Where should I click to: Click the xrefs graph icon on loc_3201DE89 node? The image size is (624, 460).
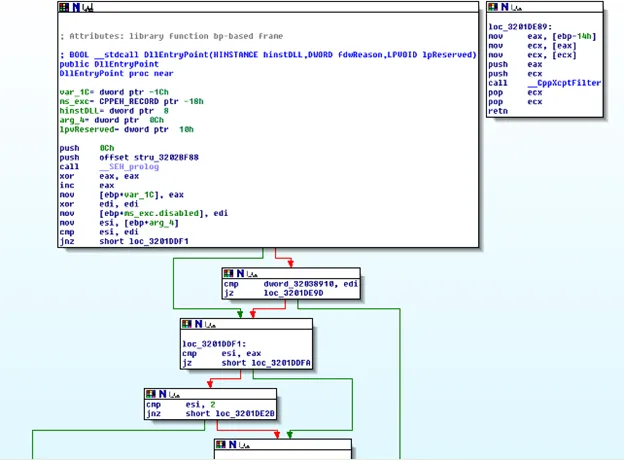tap(516, 7)
